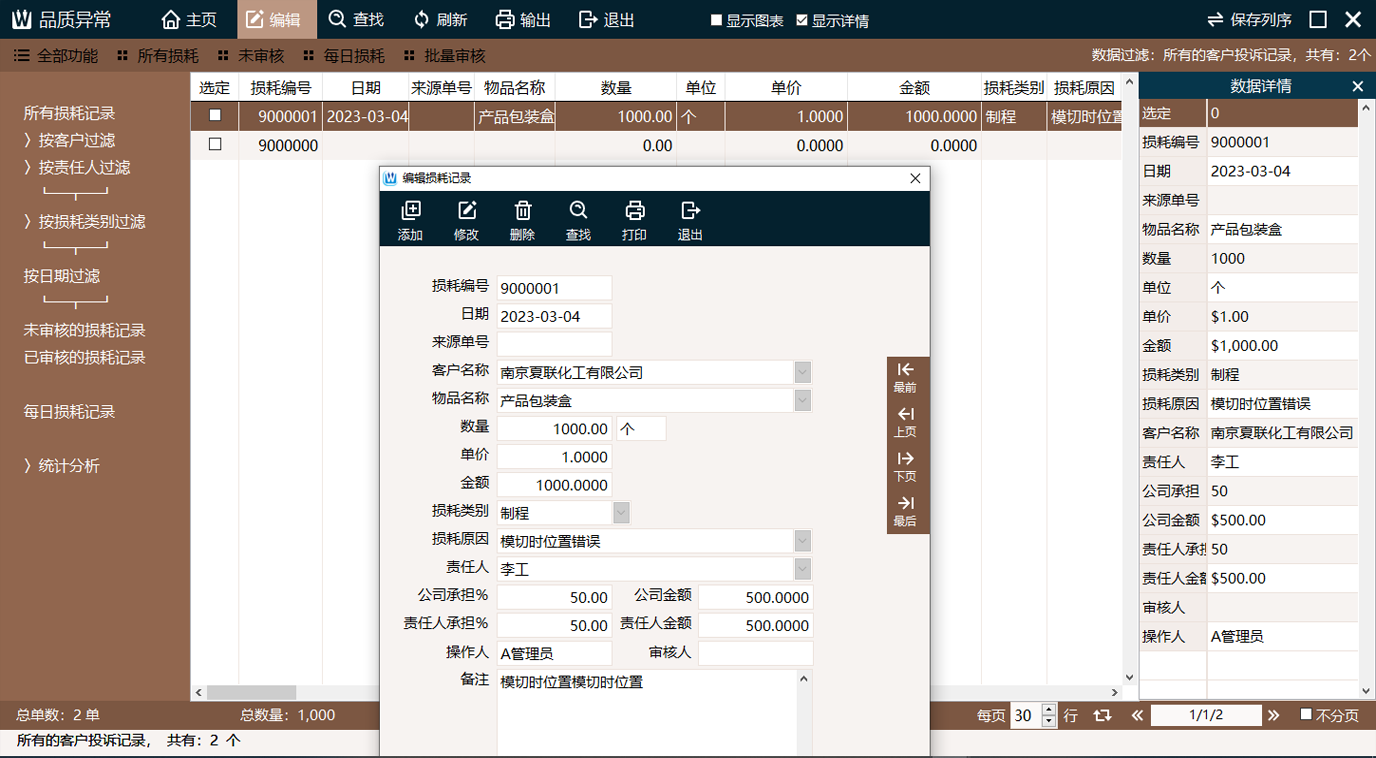Jump to first record with 最前 button

coord(905,378)
